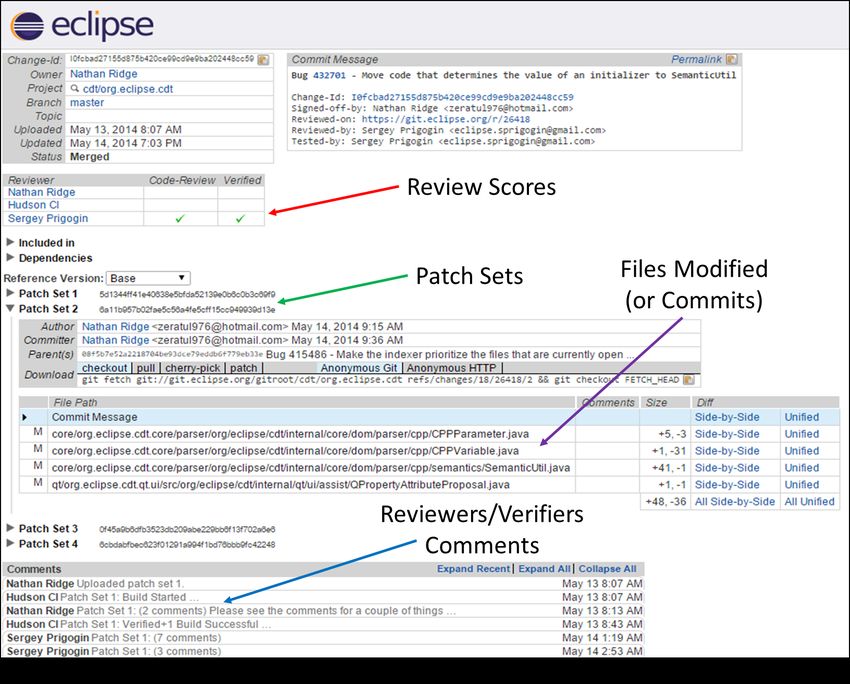Open Side-by-Side diff for CPPParameter.java
This screenshot has width=850, height=684.
pyautogui.click(x=727, y=434)
